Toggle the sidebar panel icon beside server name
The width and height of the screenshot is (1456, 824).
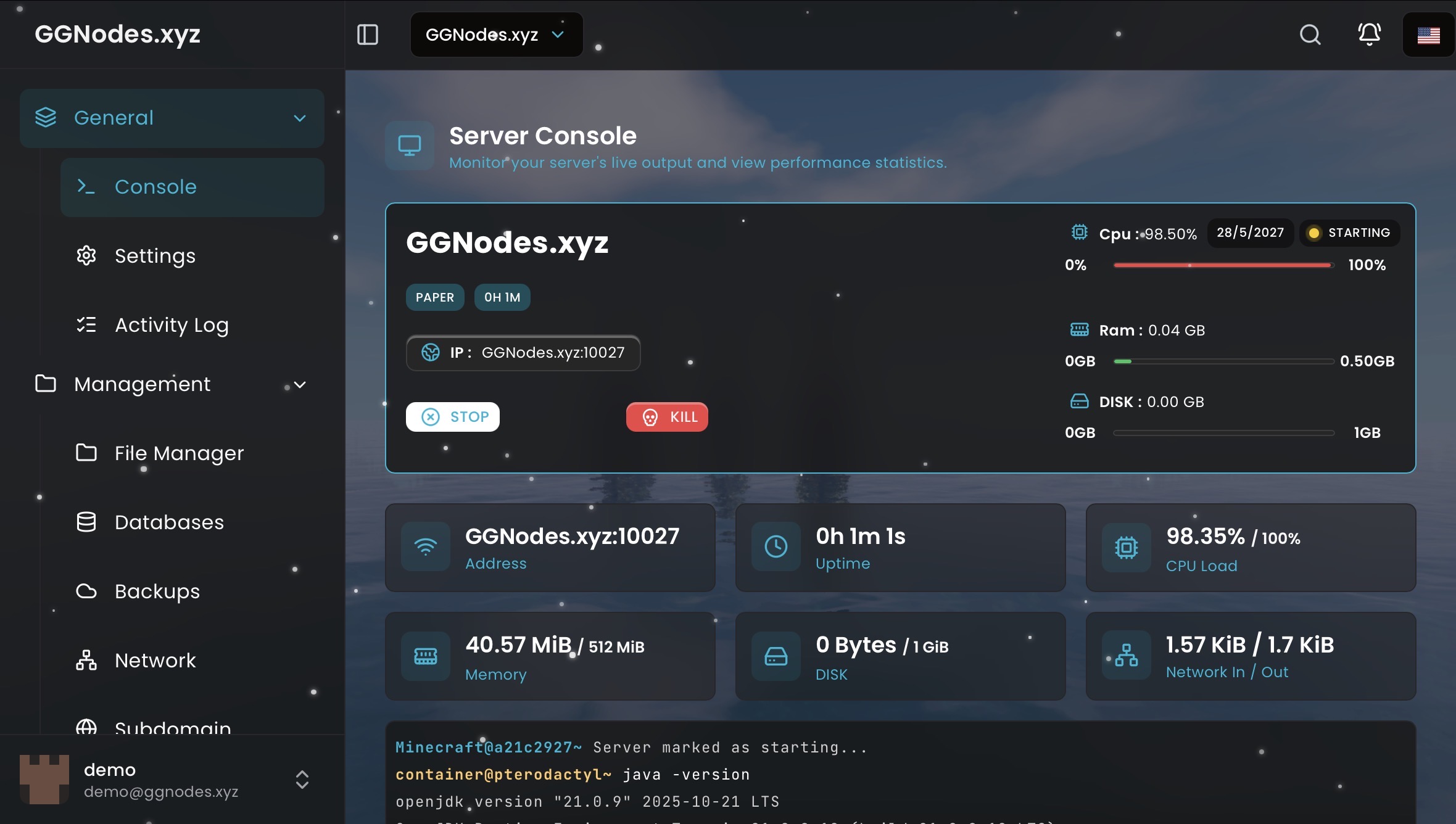point(368,35)
